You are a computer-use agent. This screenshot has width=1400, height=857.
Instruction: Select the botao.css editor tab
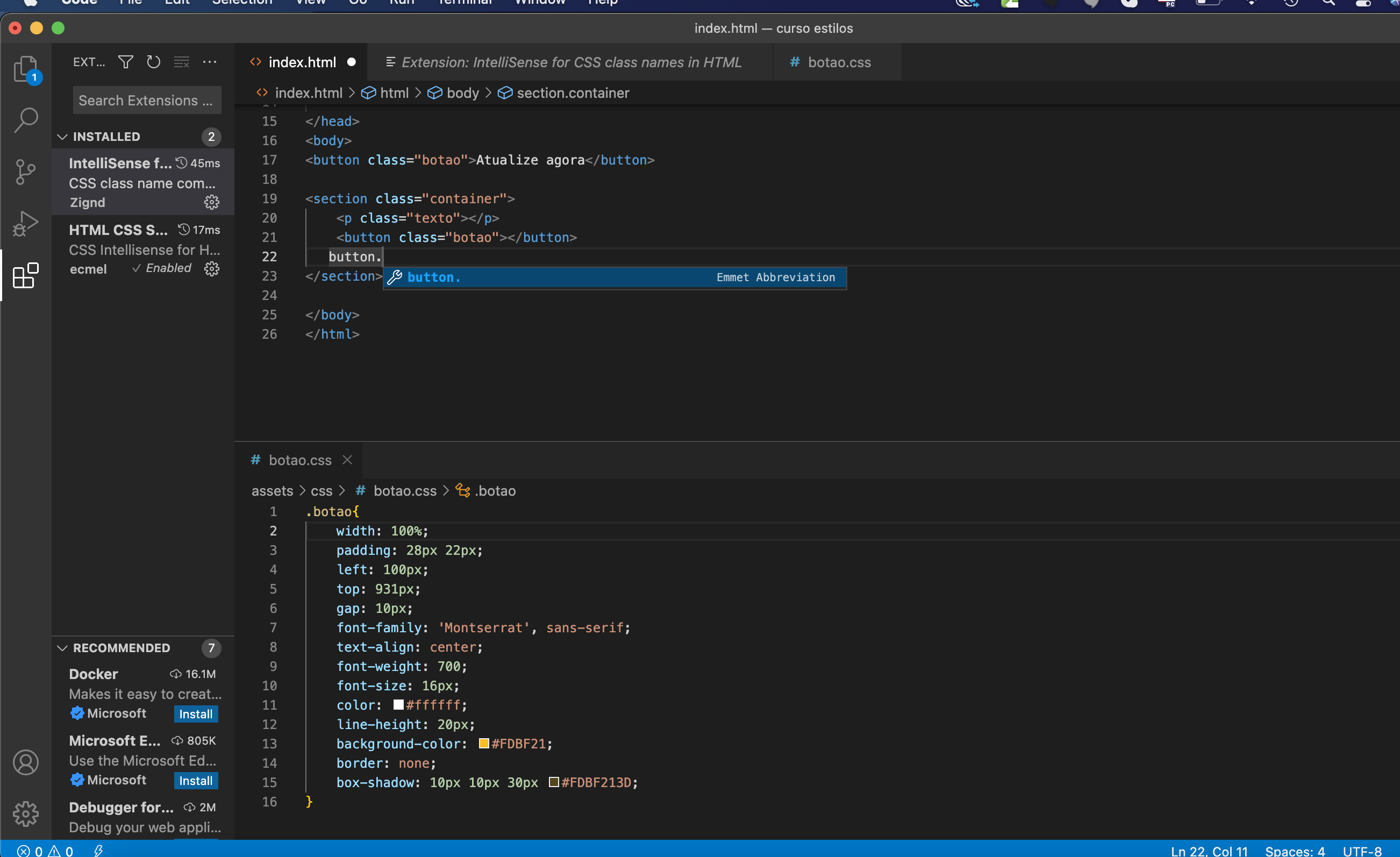coord(838,62)
